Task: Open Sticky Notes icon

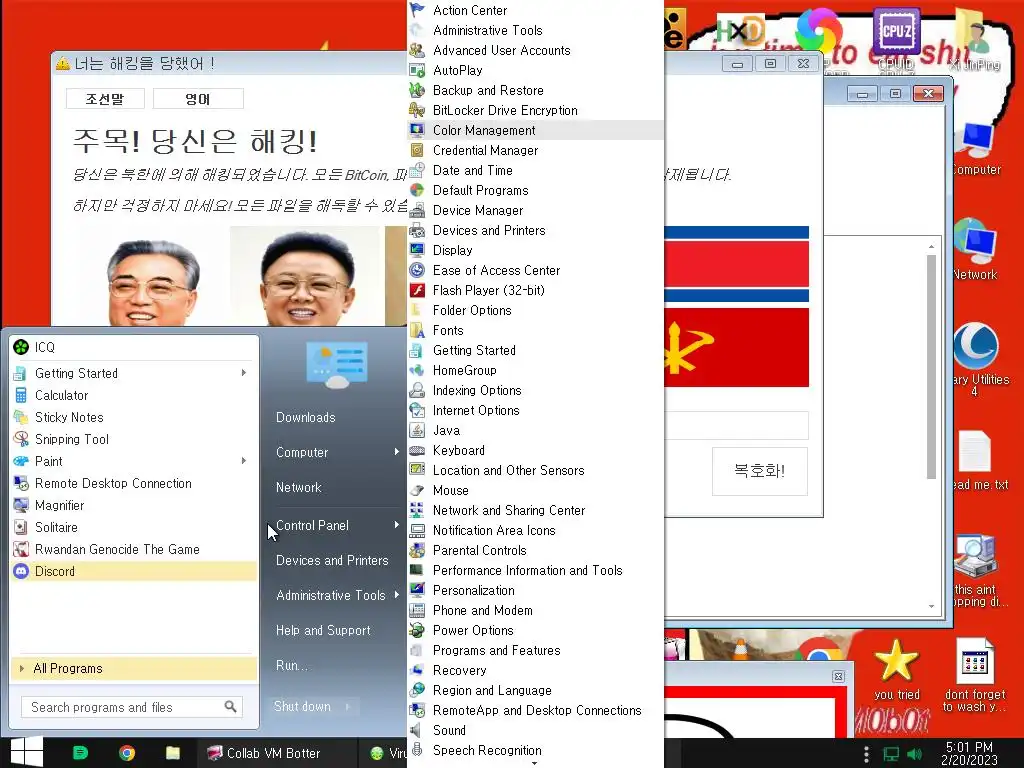Action: [21, 417]
